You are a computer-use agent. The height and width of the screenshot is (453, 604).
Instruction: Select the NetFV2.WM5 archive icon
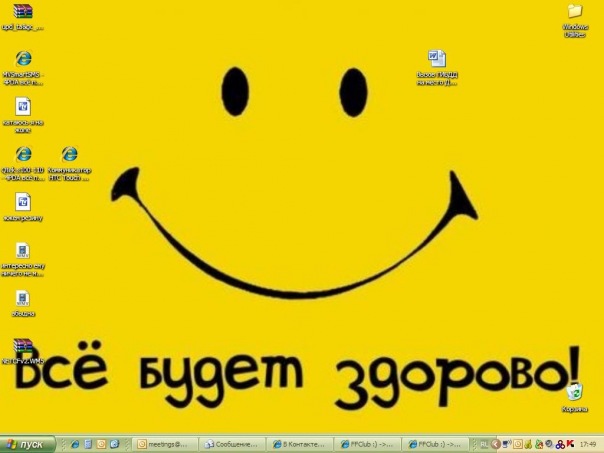click(x=23, y=345)
